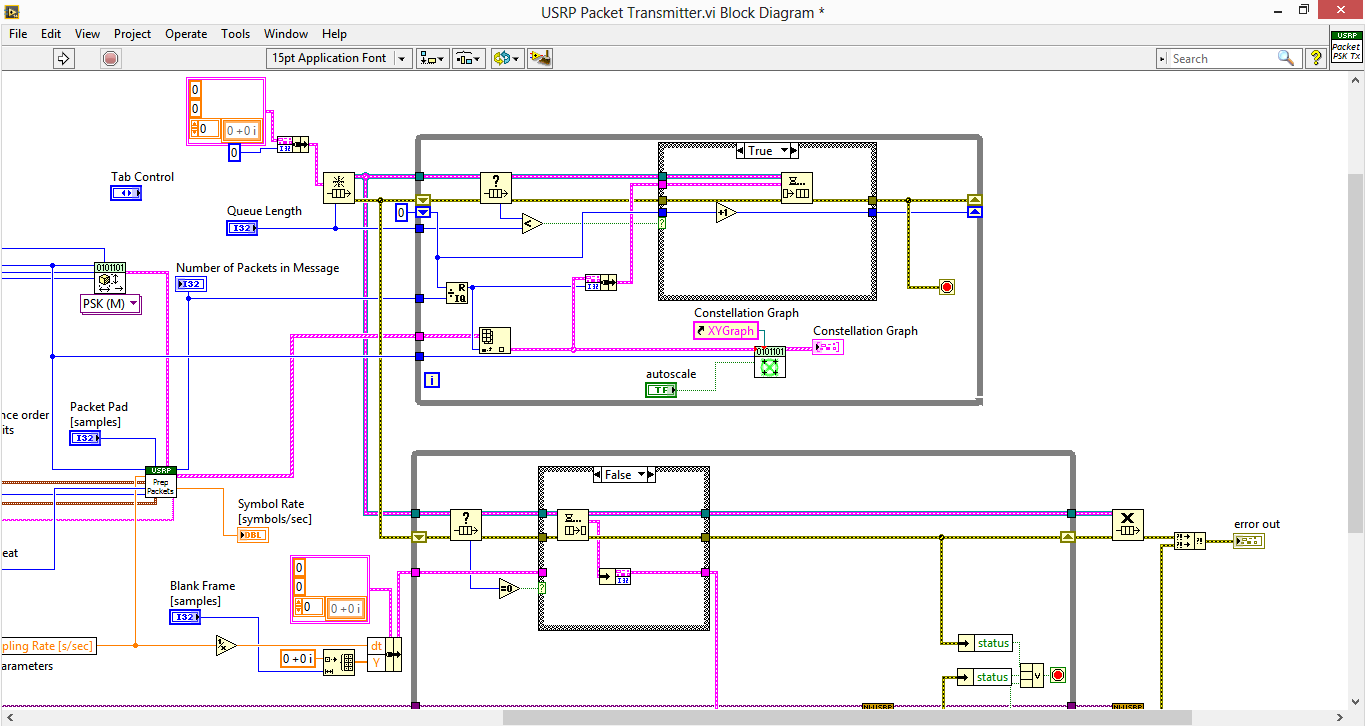
Task: Open the Distribute Objects toolbar menu
Action: point(469,58)
